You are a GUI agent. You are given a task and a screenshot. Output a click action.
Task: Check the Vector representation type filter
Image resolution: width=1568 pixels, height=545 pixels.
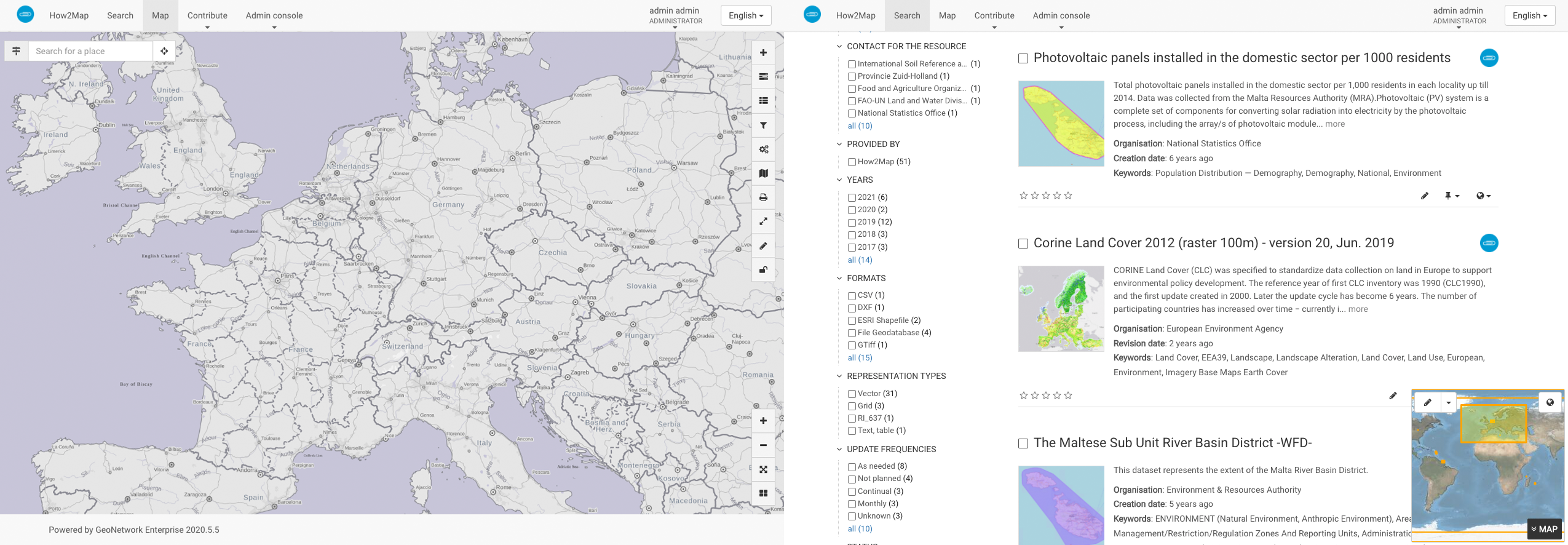[x=852, y=394]
